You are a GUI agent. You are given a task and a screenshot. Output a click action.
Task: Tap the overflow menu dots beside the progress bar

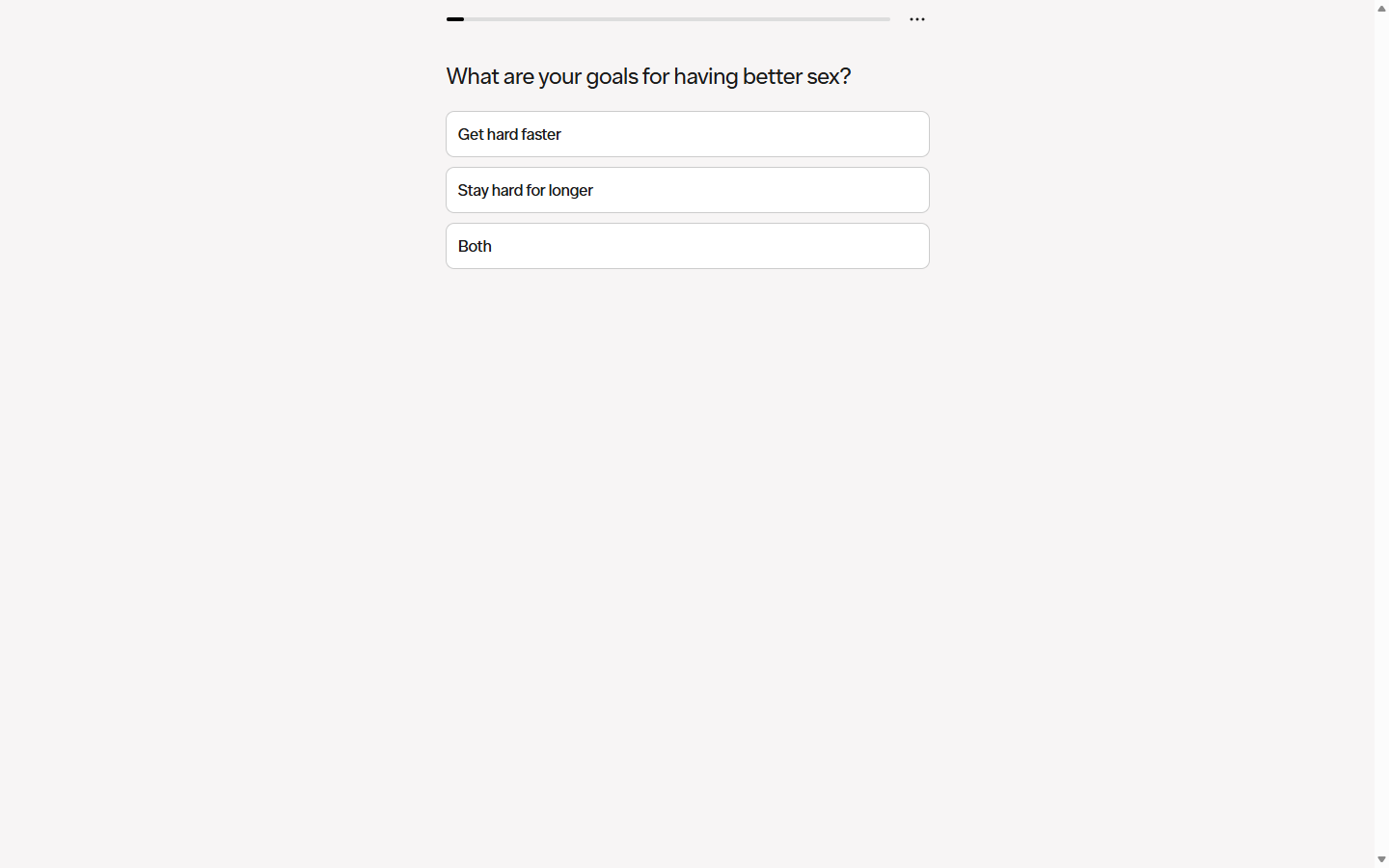pos(916,19)
